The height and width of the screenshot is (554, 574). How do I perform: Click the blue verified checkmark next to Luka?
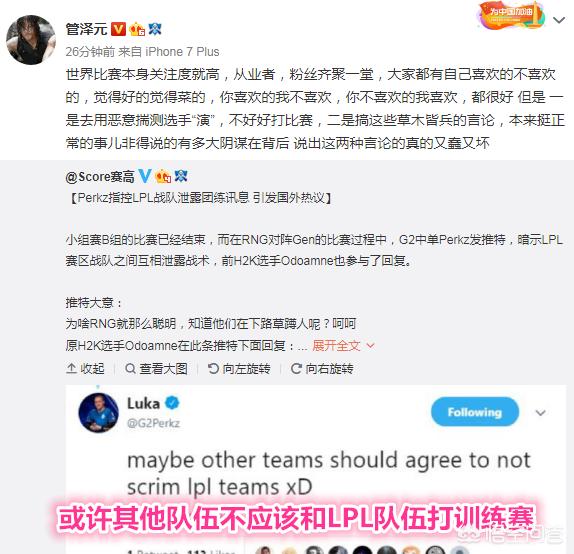pyautogui.click(x=172, y=403)
